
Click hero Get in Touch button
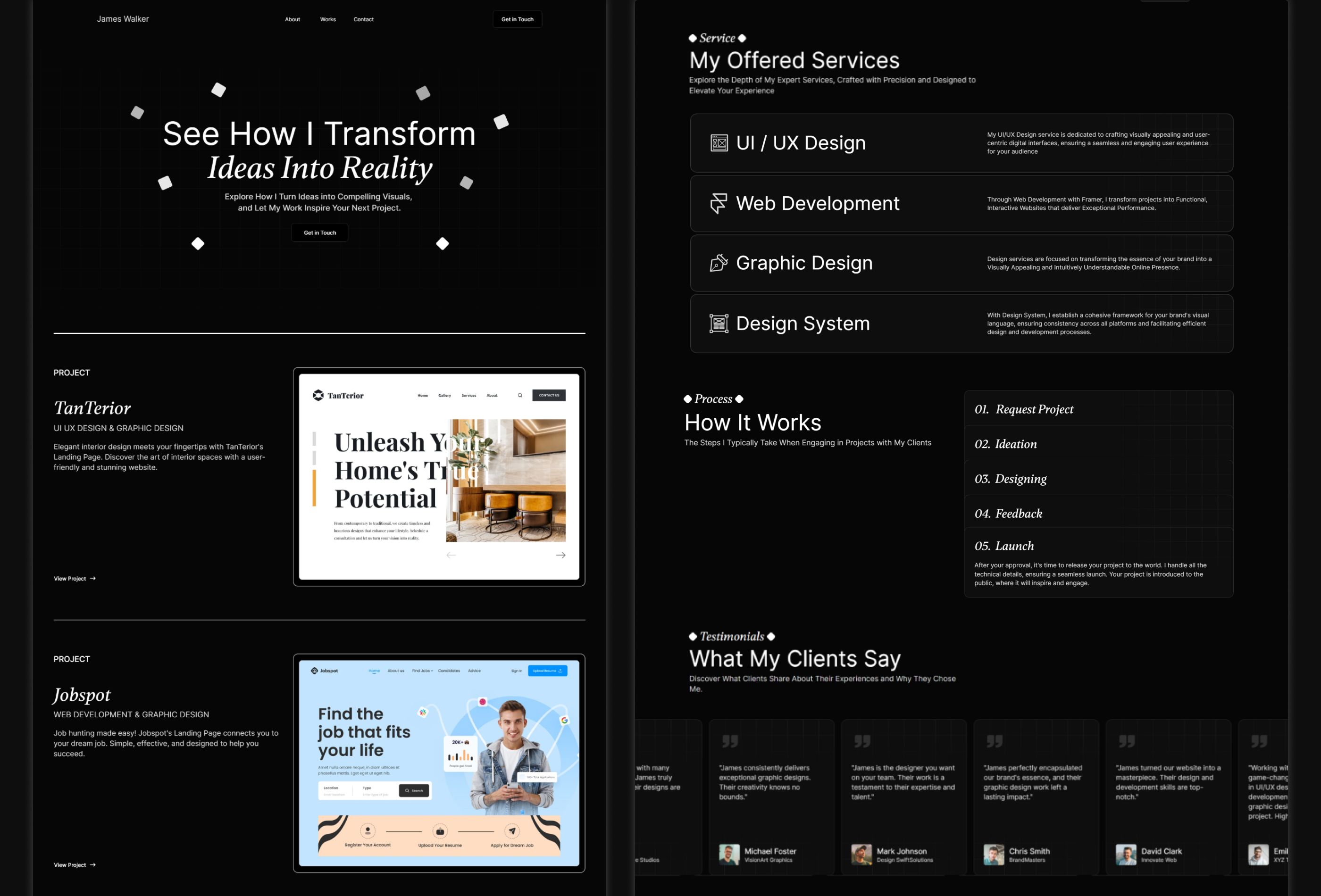tap(319, 232)
